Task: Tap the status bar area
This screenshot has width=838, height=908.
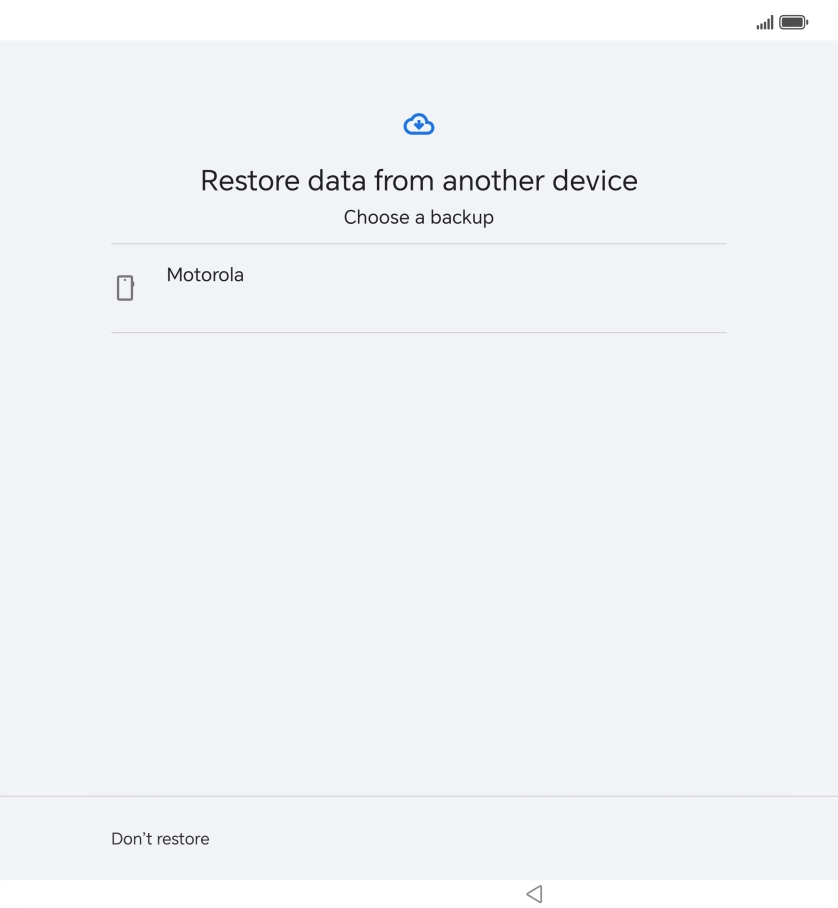Action: (419, 21)
